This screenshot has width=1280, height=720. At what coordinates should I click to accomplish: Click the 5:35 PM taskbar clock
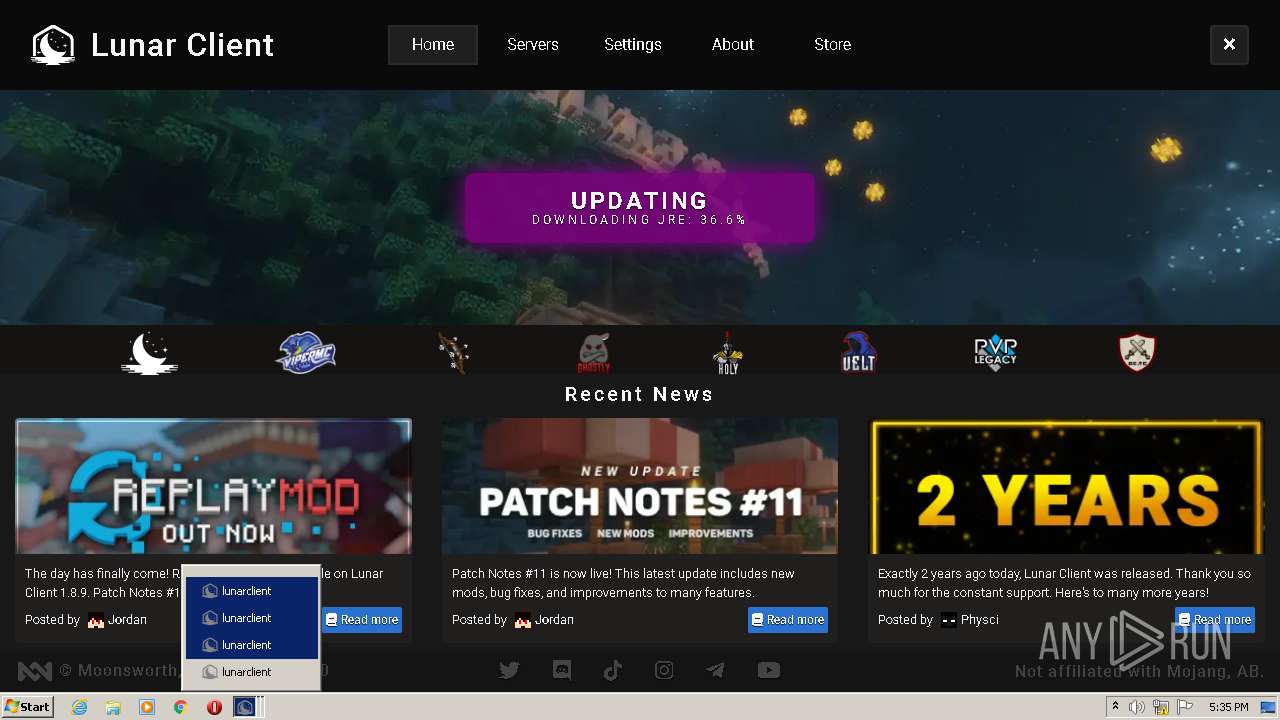click(1228, 707)
